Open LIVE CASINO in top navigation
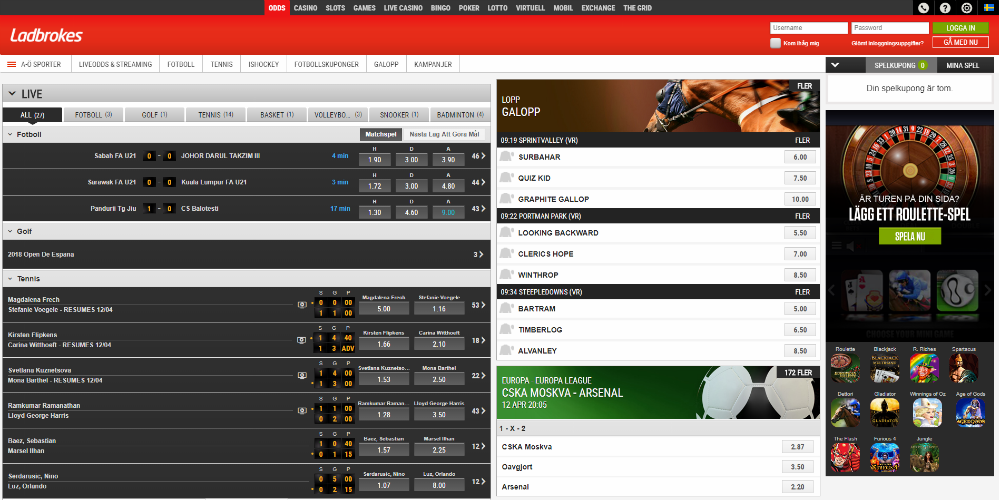Viewport: 999px width, 500px height. point(403,8)
